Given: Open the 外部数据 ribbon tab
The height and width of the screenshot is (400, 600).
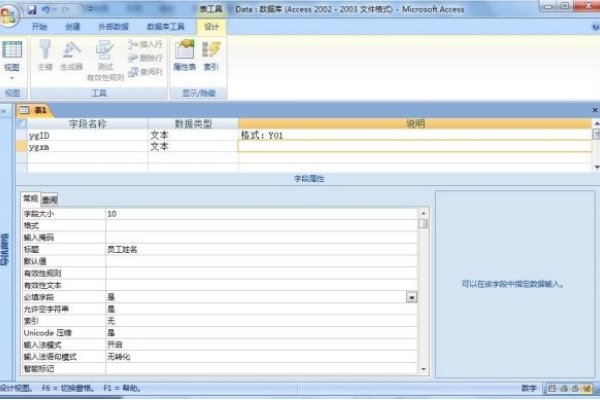Looking at the screenshot, I should click(113, 26).
